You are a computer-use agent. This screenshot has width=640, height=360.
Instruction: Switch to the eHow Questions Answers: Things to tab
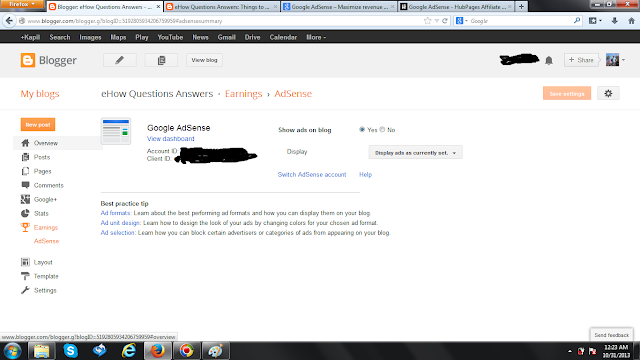click(222, 7)
